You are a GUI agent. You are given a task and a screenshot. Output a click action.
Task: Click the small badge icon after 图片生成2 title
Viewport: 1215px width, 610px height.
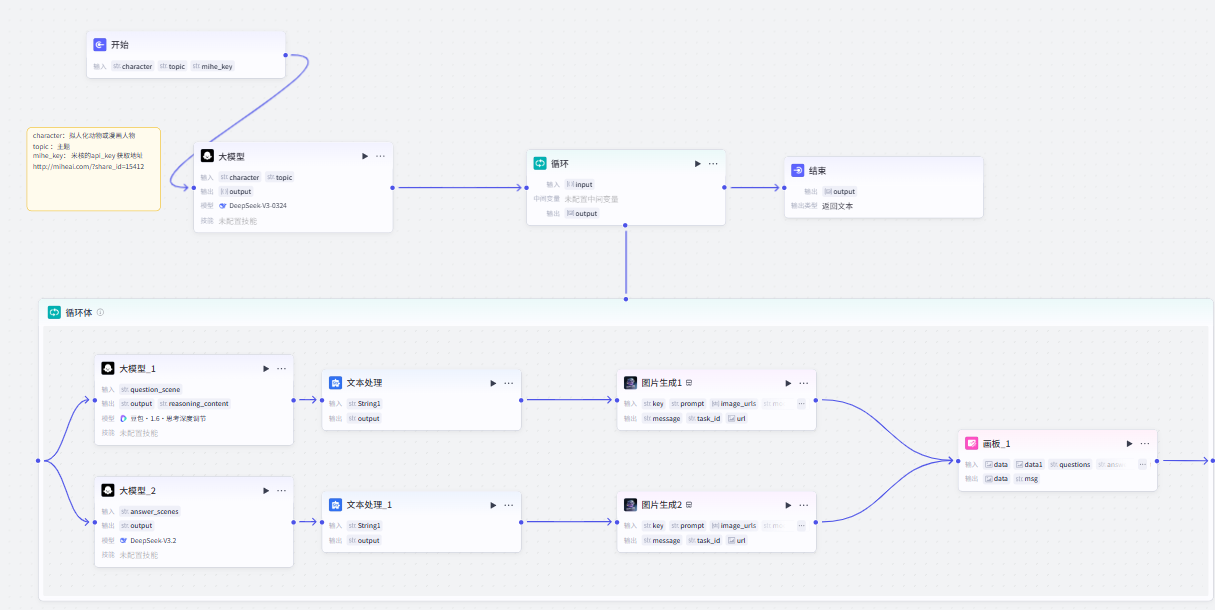689,505
